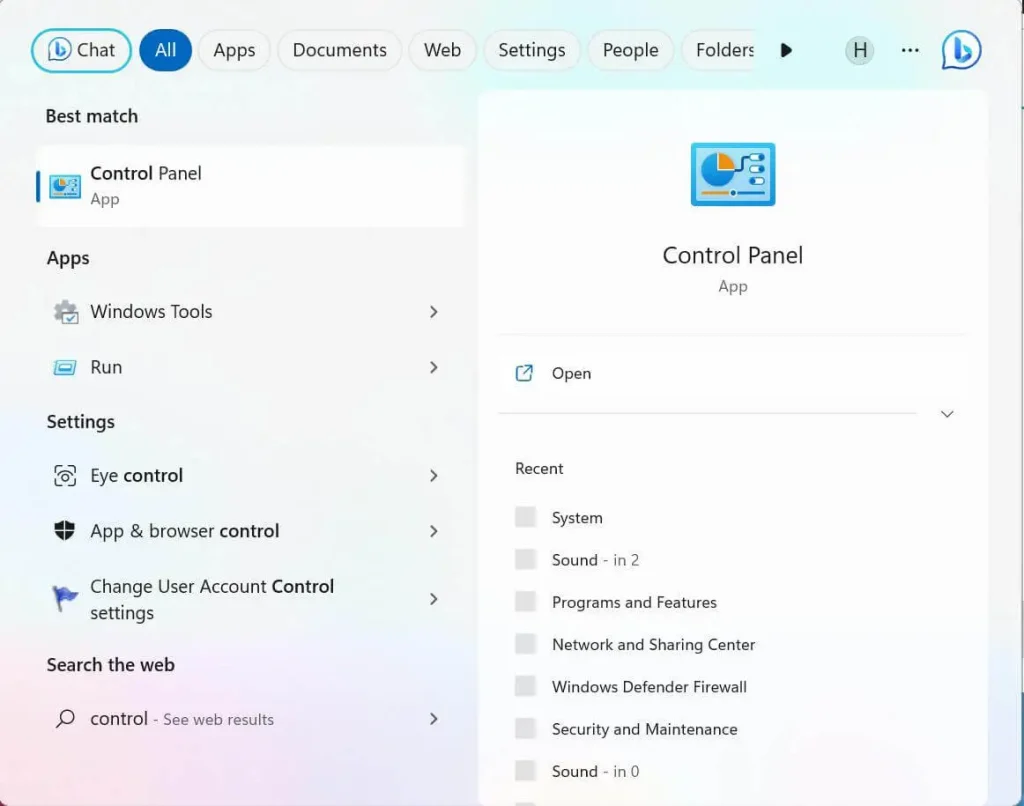Filter results by Web
Viewport: 1024px width, 806px height.
click(x=442, y=50)
